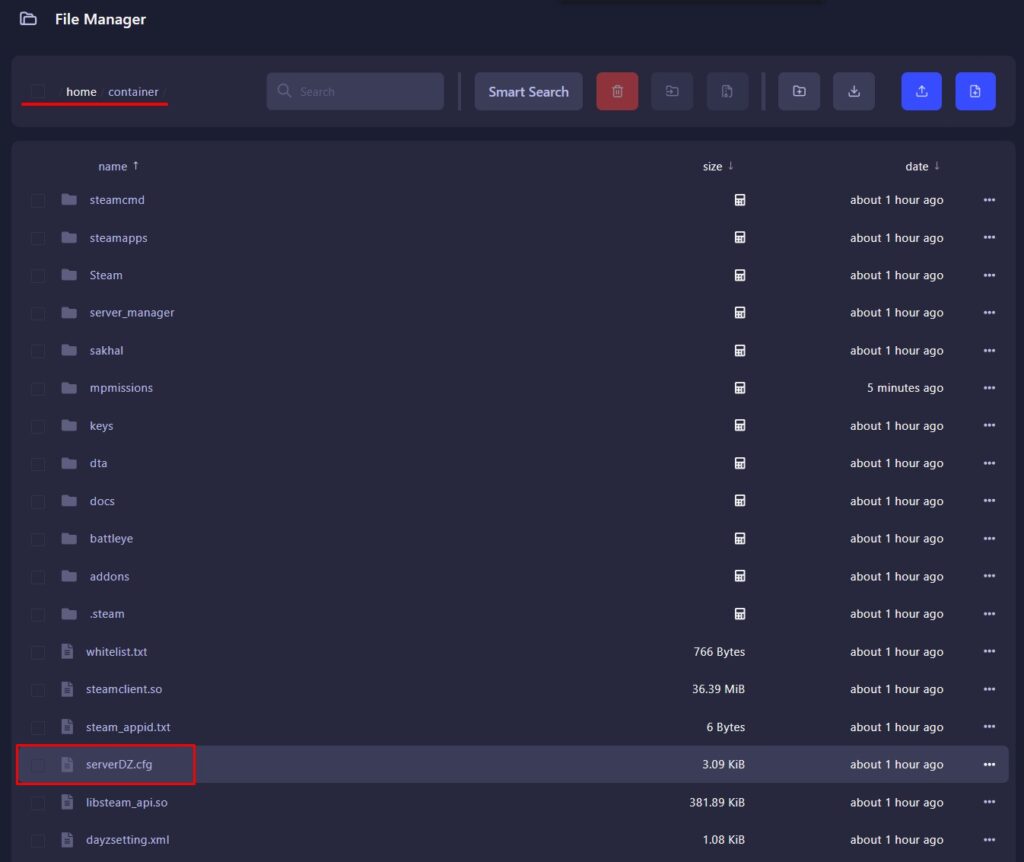Open the battleye folder

(110, 539)
